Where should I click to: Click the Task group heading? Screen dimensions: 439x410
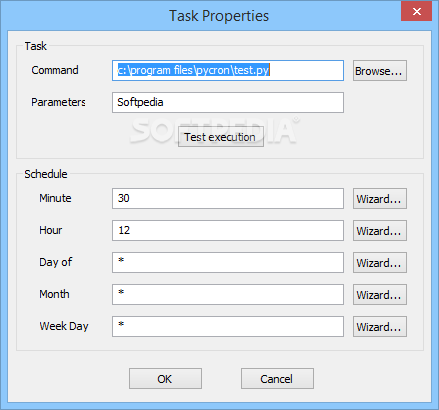pos(36,46)
